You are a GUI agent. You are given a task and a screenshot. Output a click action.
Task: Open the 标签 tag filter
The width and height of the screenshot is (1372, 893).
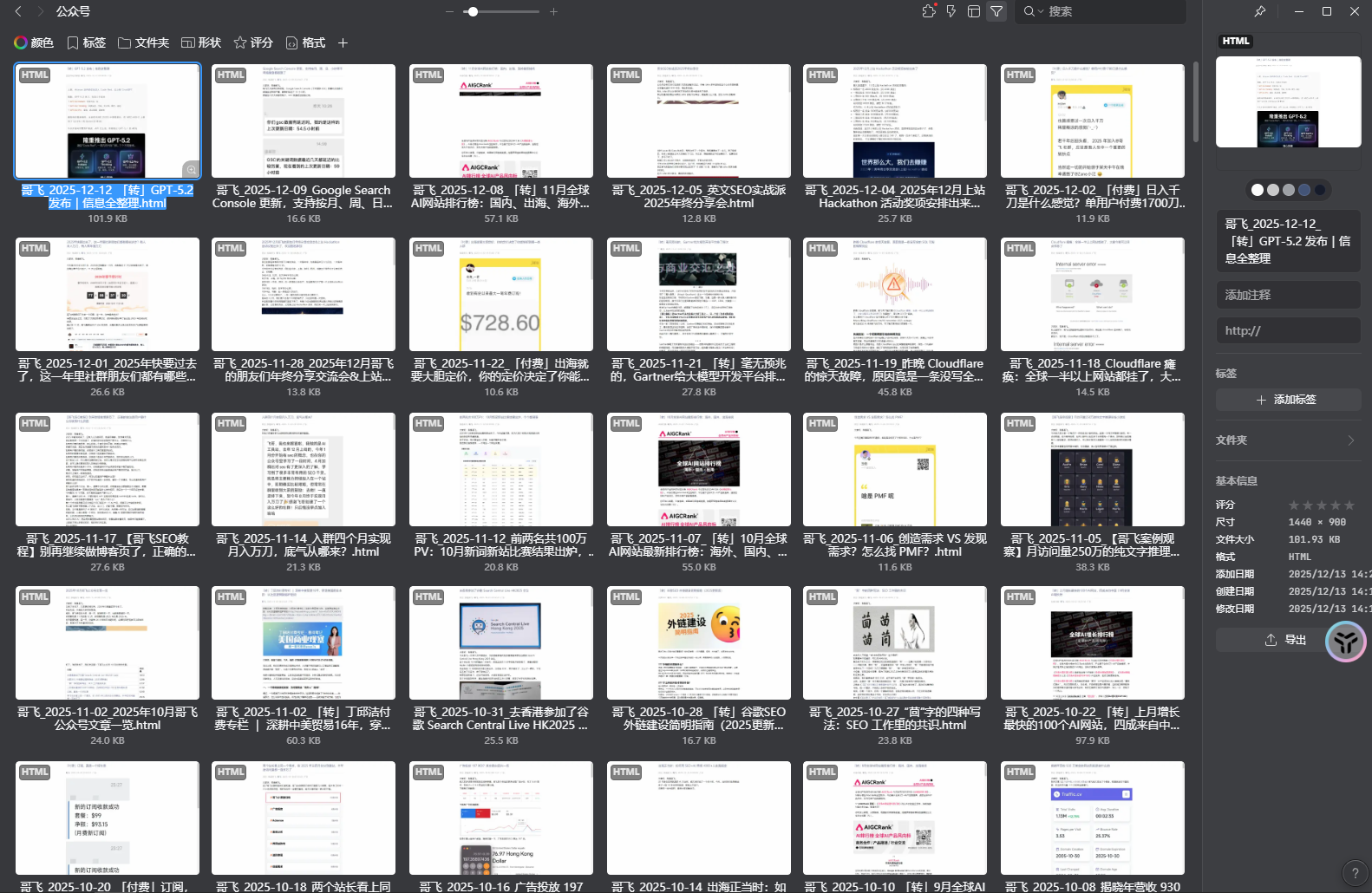coord(86,42)
